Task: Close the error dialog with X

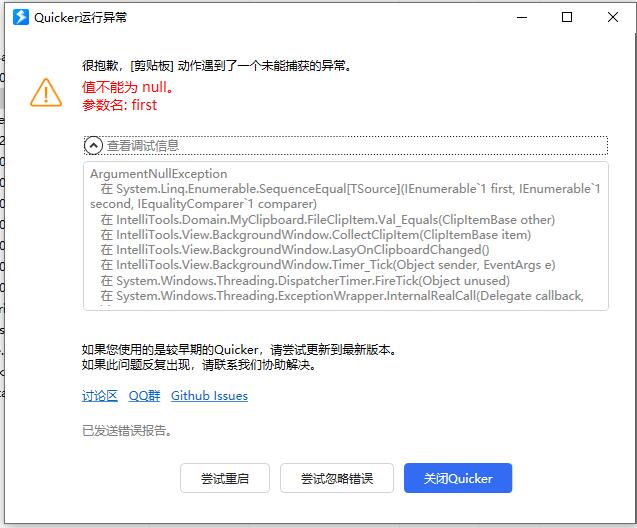Action: (613, 17)
